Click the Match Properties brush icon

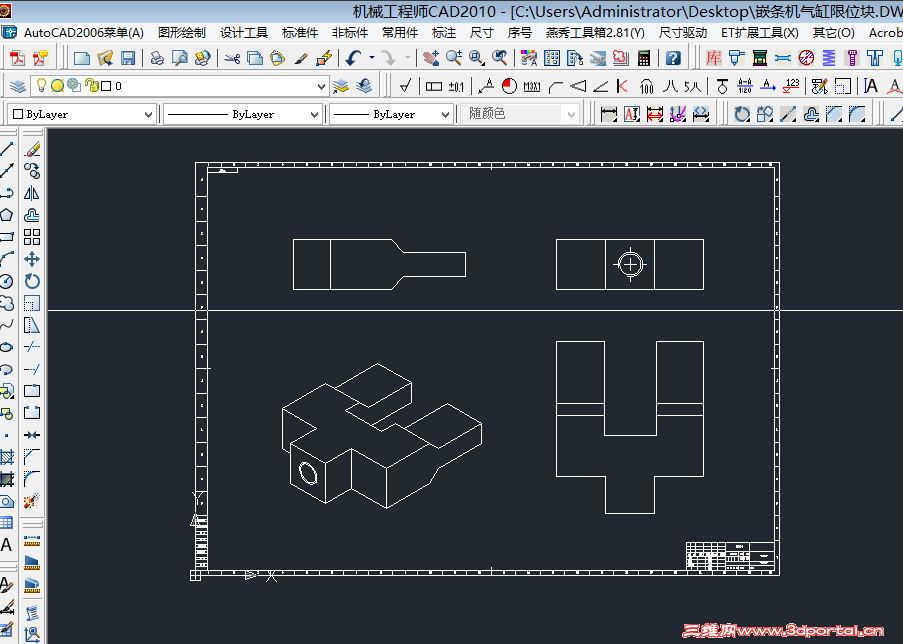pos(301,58)
